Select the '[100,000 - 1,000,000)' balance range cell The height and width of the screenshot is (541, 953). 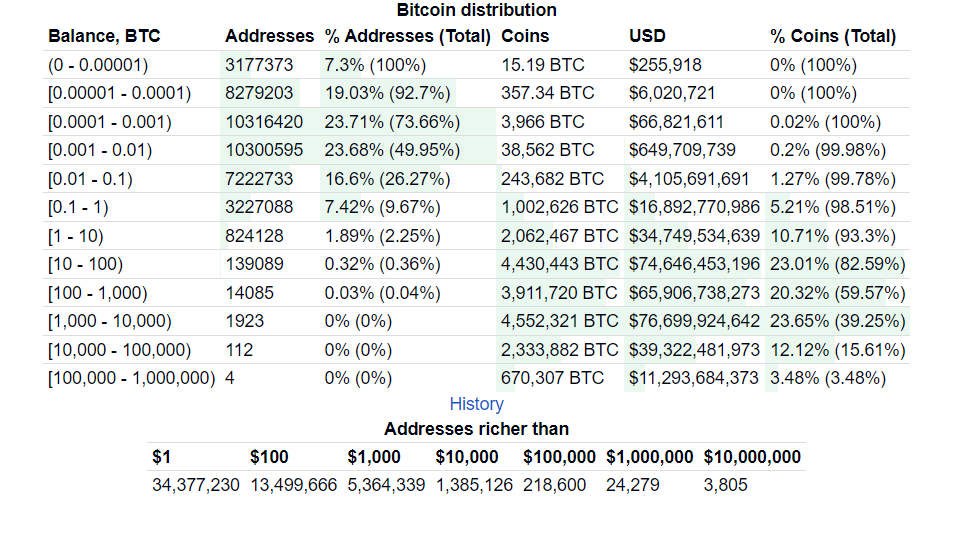[132, 378]
